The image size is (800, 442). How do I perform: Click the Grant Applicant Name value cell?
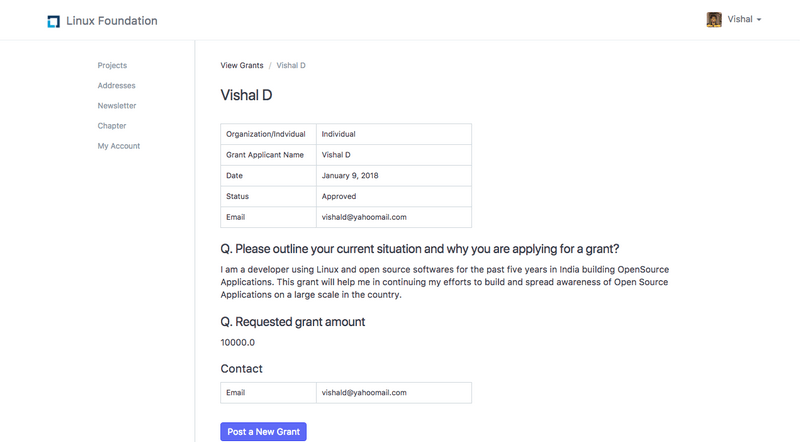click(x=336, y=155)
